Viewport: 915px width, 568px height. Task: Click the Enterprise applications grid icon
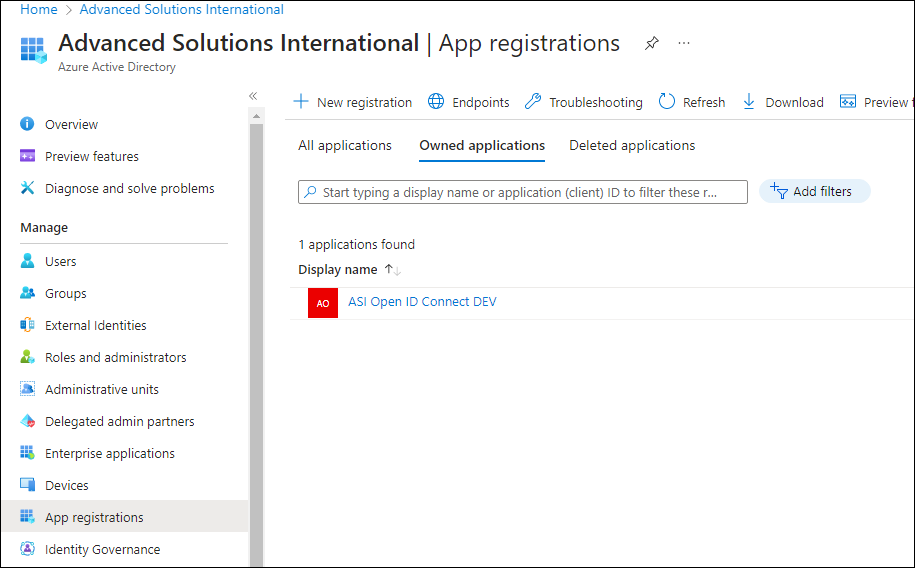click(x=27, y=452)
